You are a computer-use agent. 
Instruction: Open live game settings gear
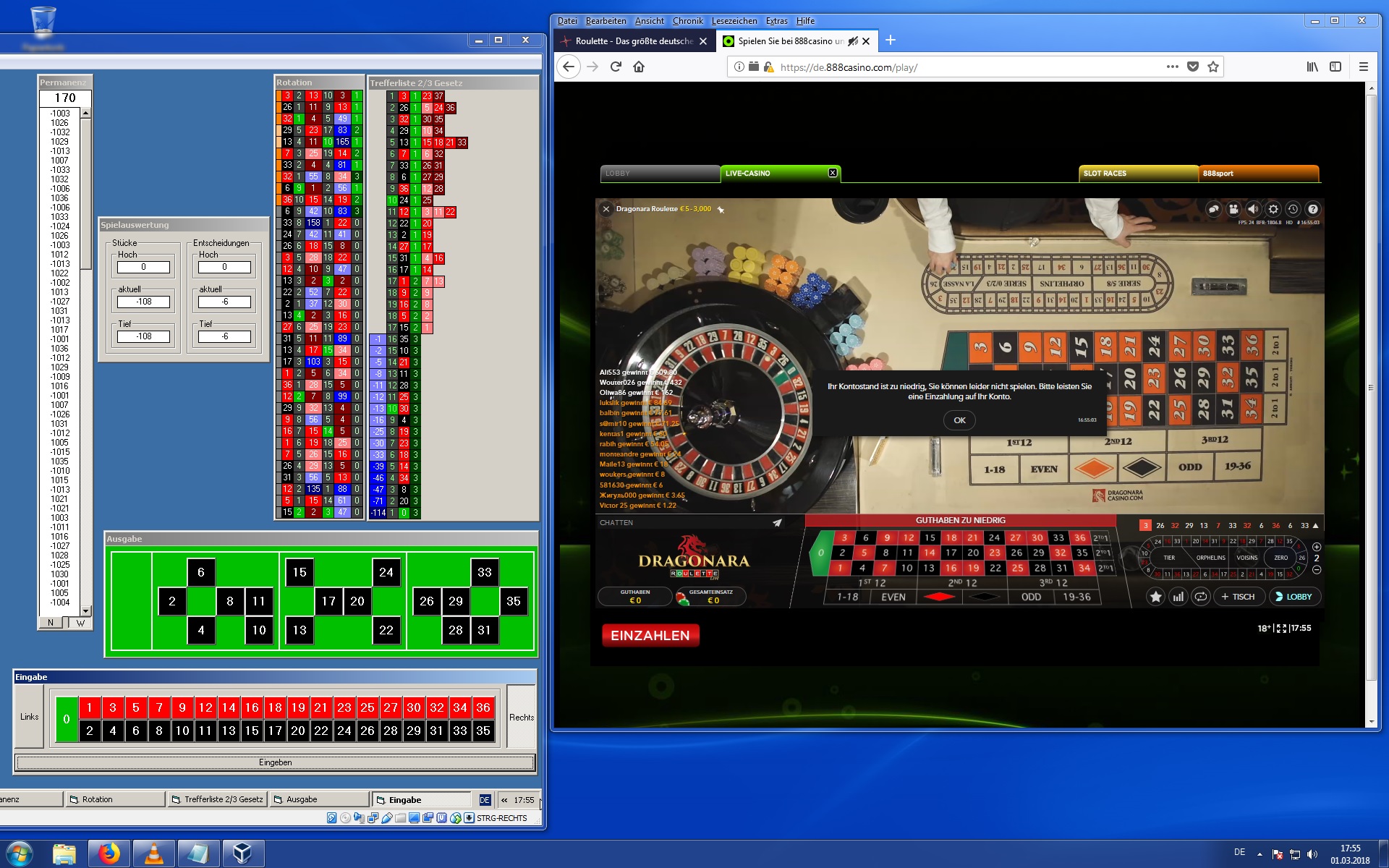pyautogui.click(x=1273, y=210)
